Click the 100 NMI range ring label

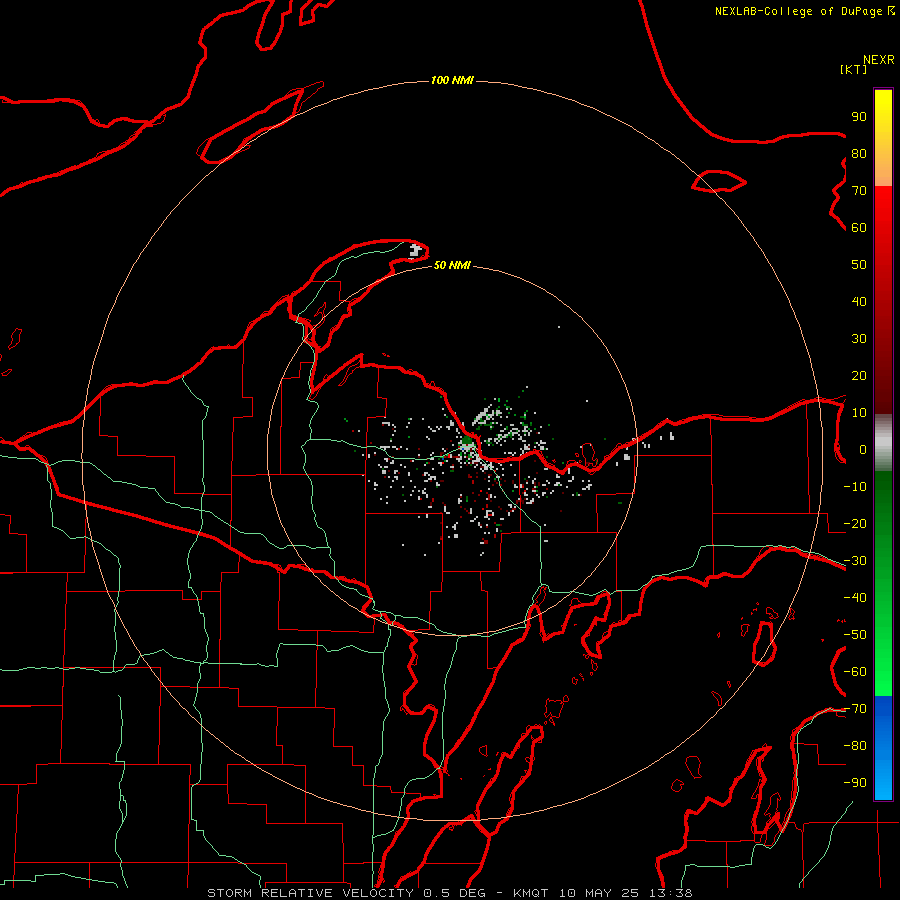(x=452, y=80)
